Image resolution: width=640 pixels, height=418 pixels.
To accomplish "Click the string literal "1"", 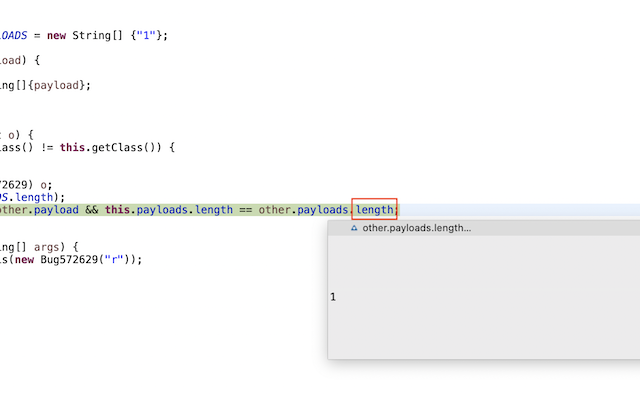I will pyautogui.click(x=146, y=36).
